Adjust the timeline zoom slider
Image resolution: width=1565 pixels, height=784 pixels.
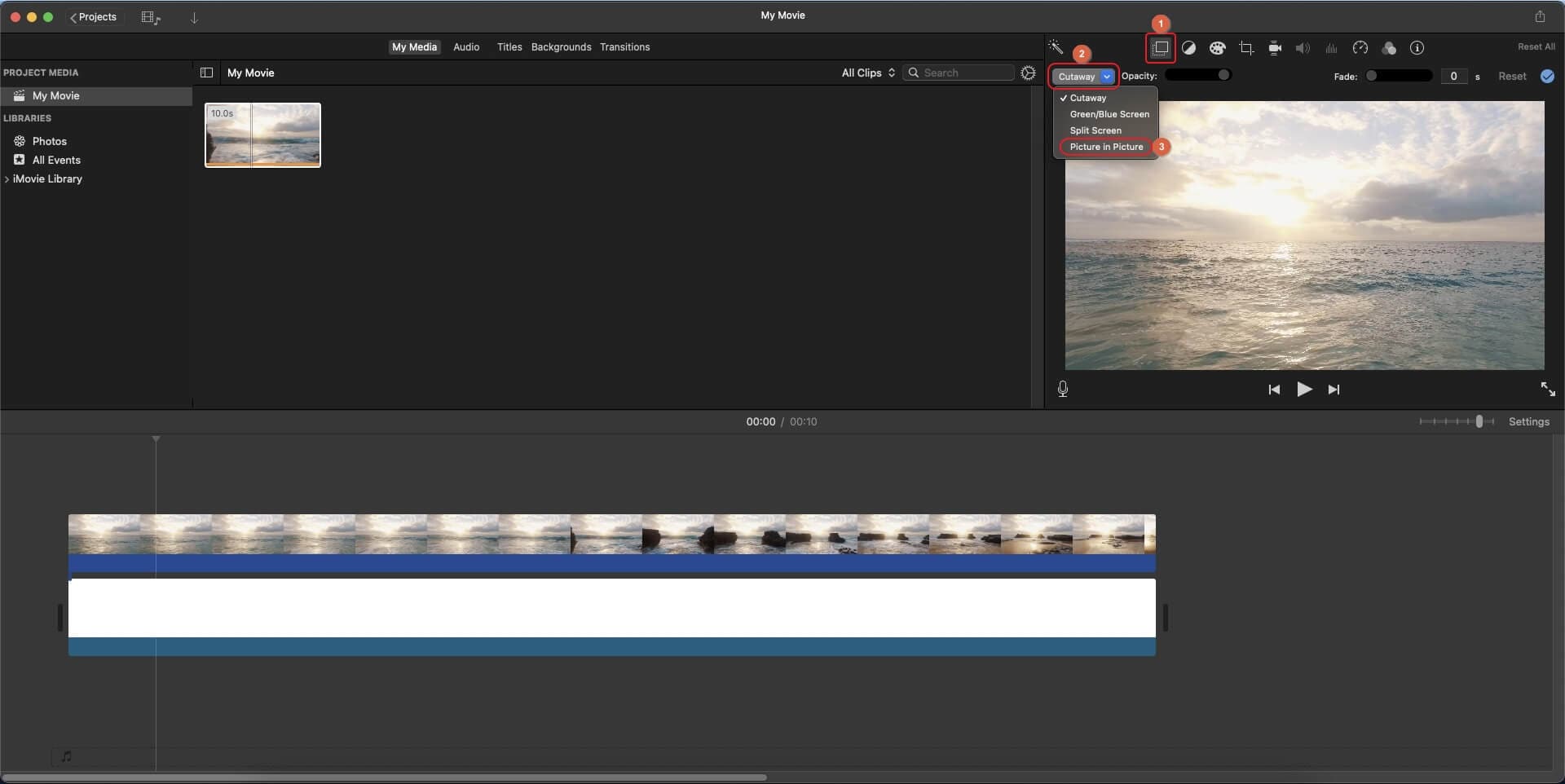click(1457, 421)
